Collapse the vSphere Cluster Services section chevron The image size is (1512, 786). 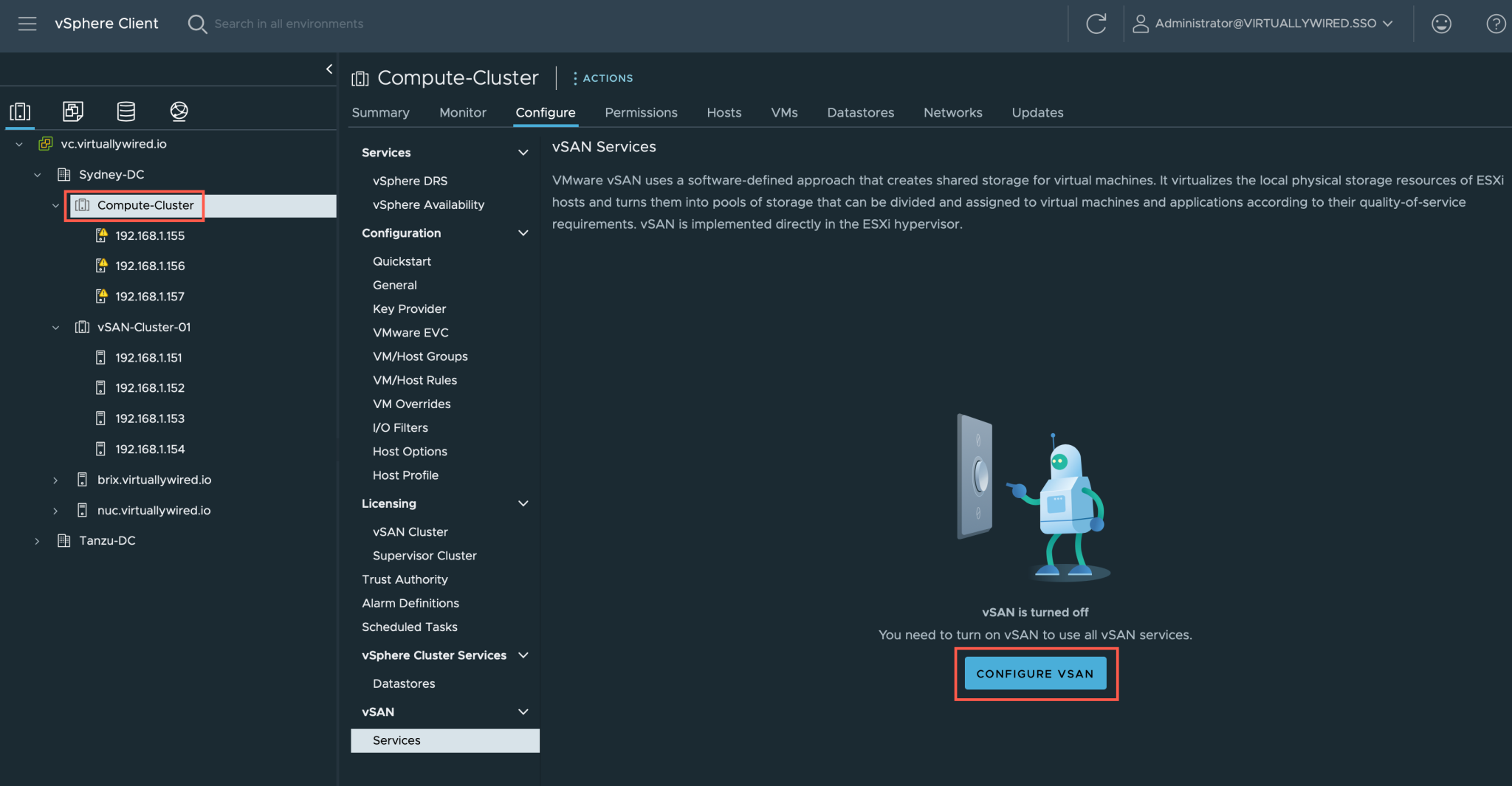523,655
